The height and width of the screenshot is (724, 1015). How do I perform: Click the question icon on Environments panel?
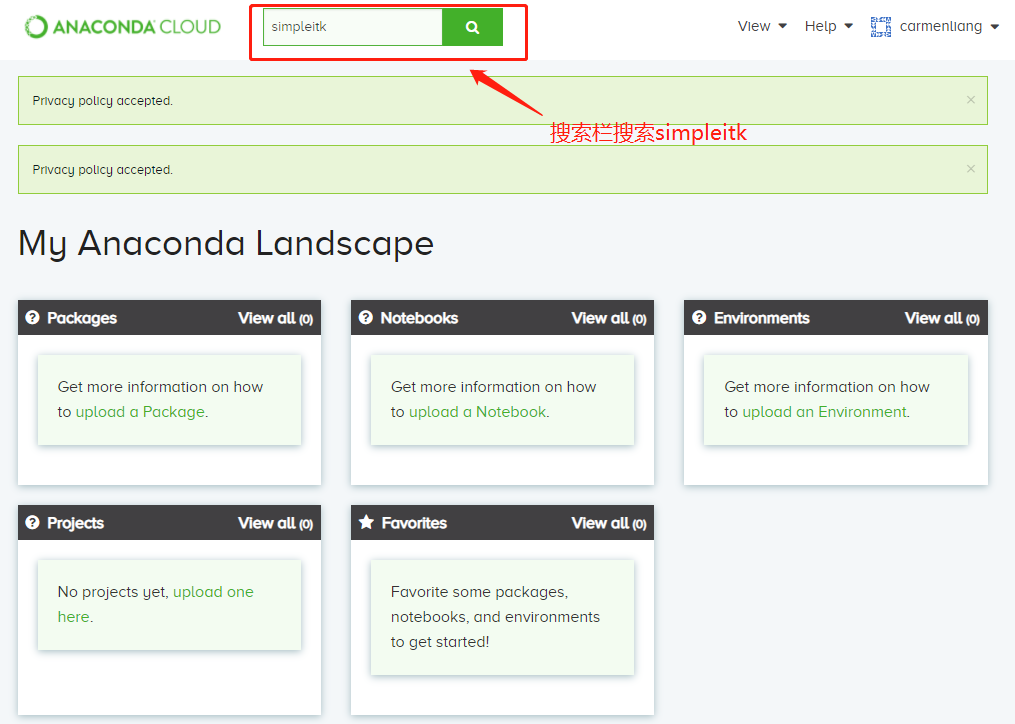point(698,317)
